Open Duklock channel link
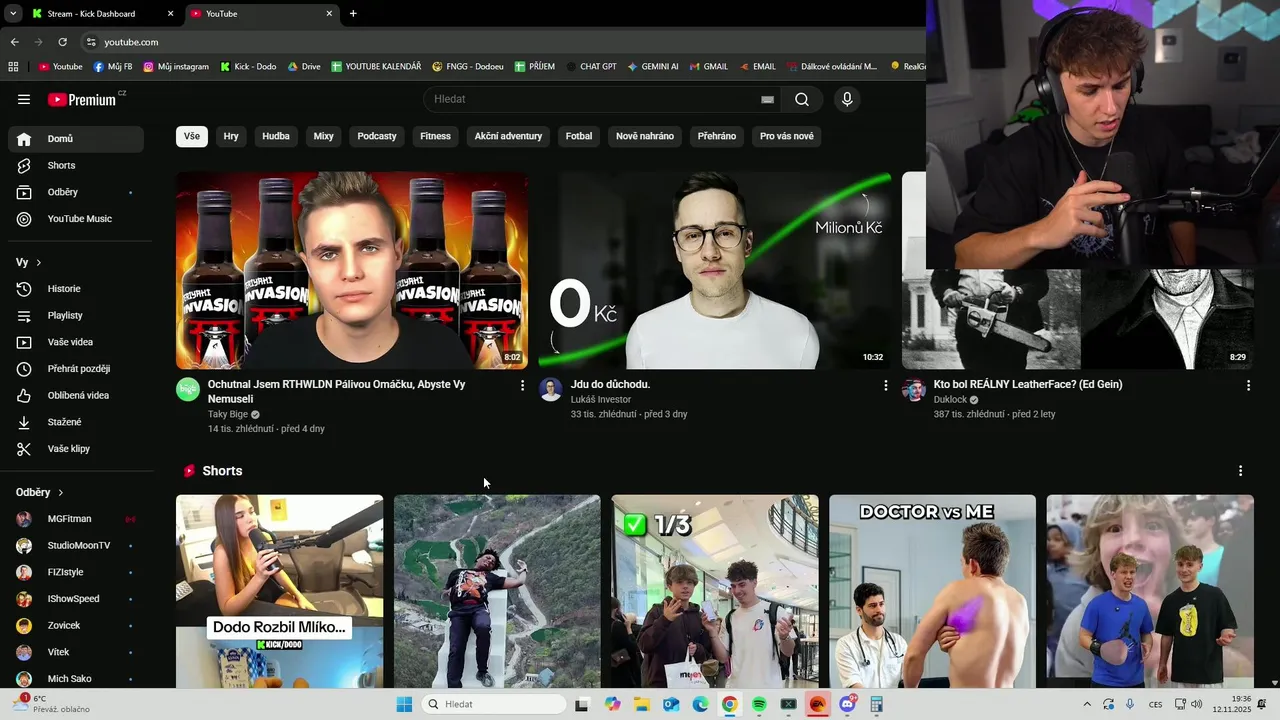The height and width of the screenshot is (720, 1280). pyautogui.click(x=950, y=399)
